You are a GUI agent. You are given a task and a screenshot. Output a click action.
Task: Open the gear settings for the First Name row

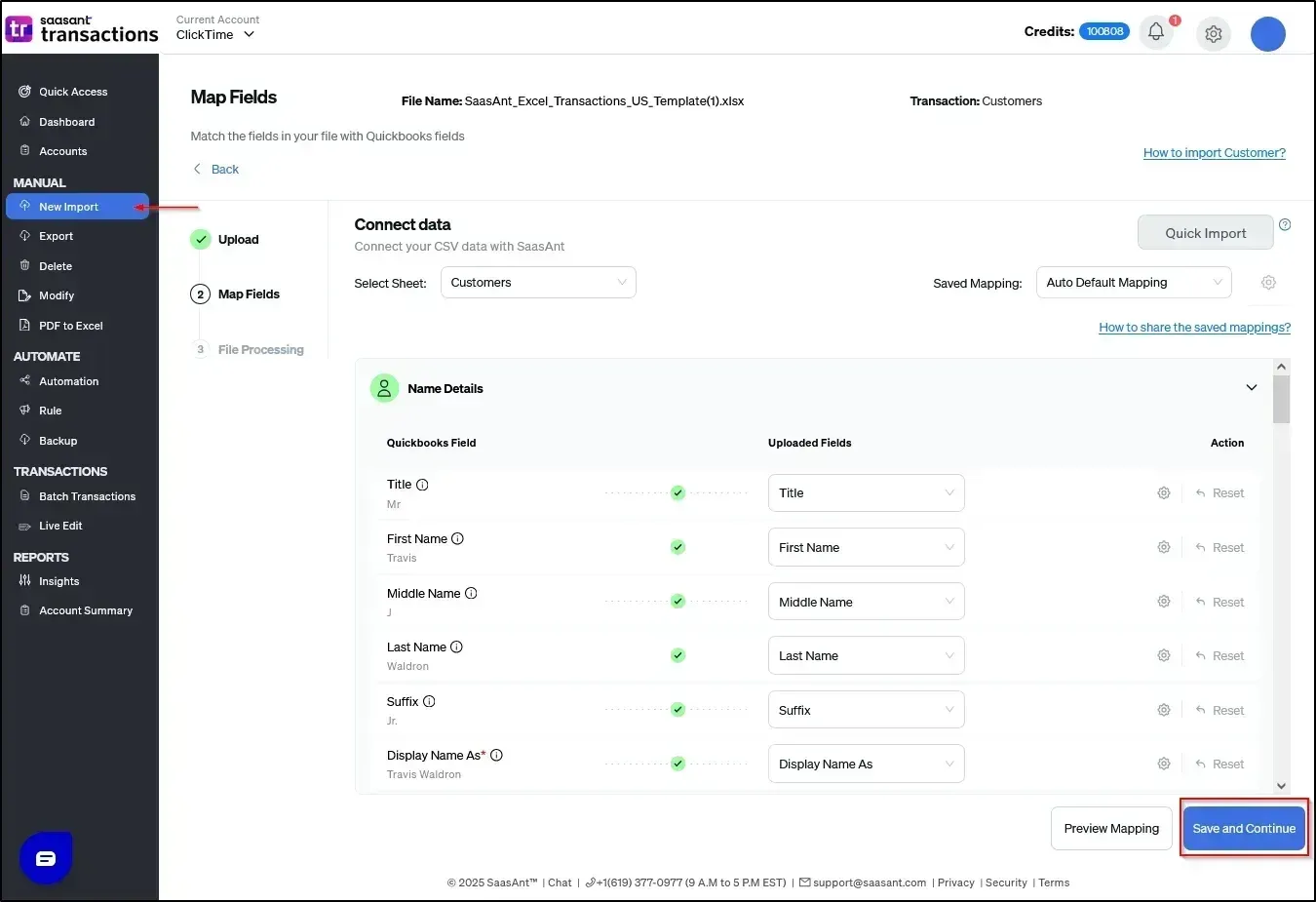coord(1164,548)
